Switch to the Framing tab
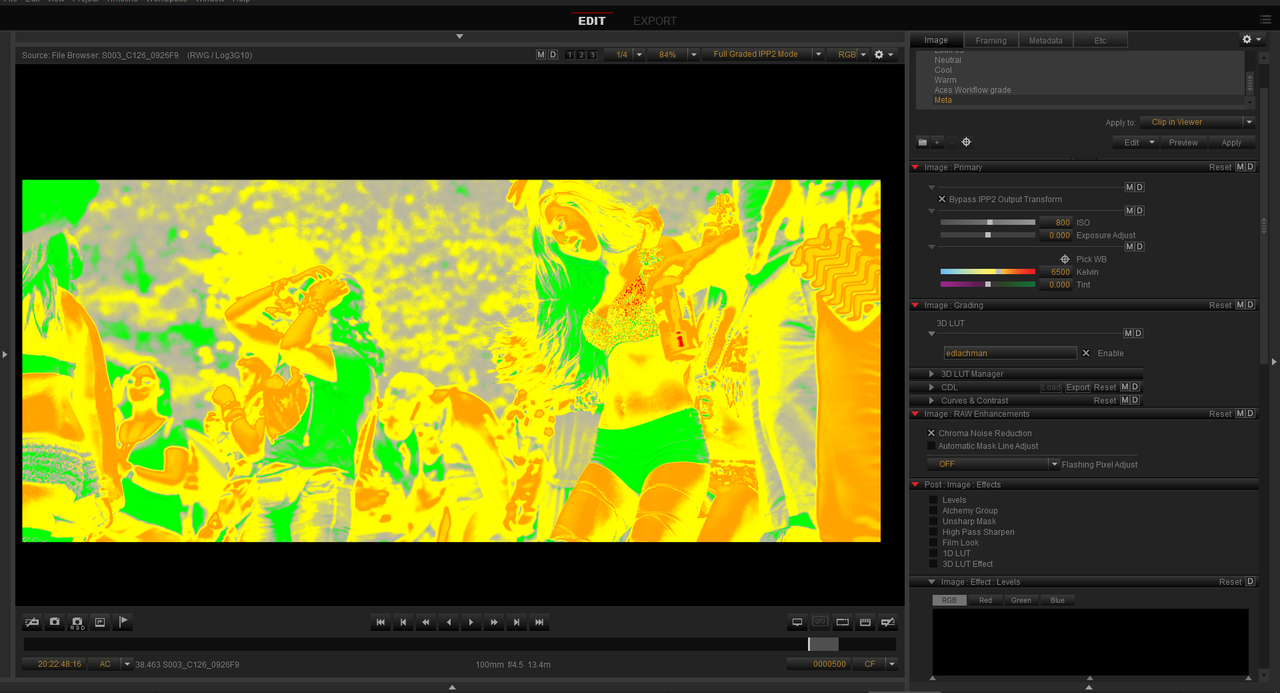 [991, 40]
